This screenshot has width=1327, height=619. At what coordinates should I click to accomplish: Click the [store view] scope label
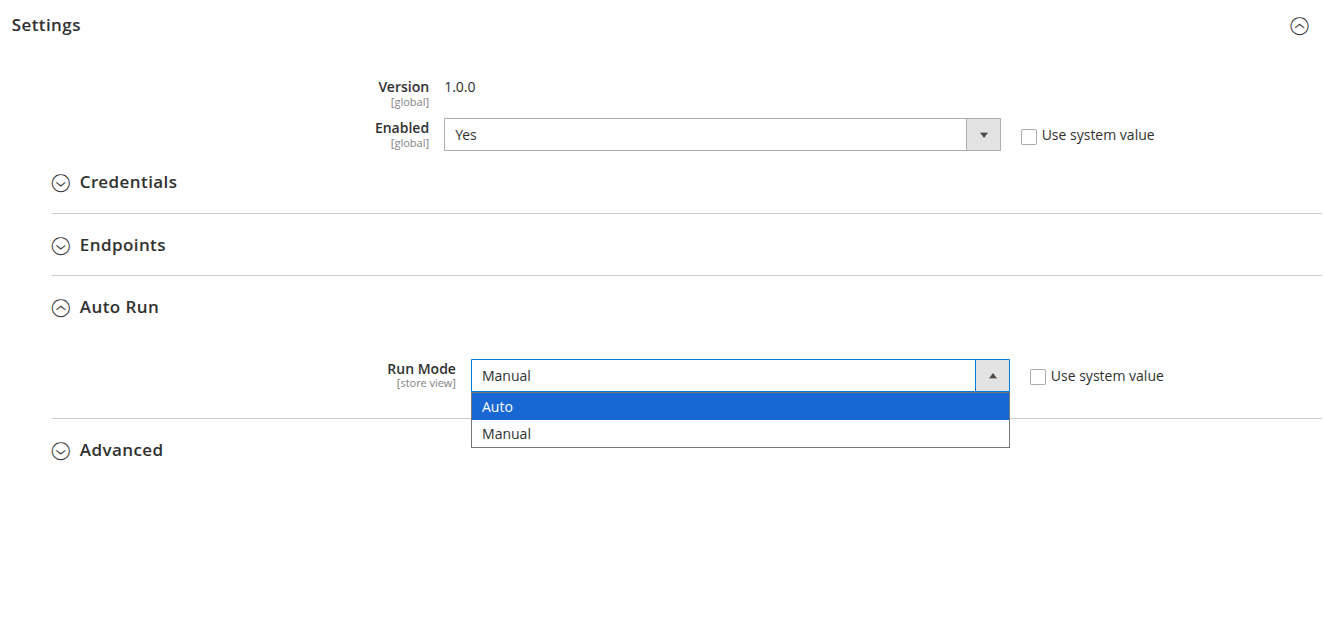coord(426,383)
